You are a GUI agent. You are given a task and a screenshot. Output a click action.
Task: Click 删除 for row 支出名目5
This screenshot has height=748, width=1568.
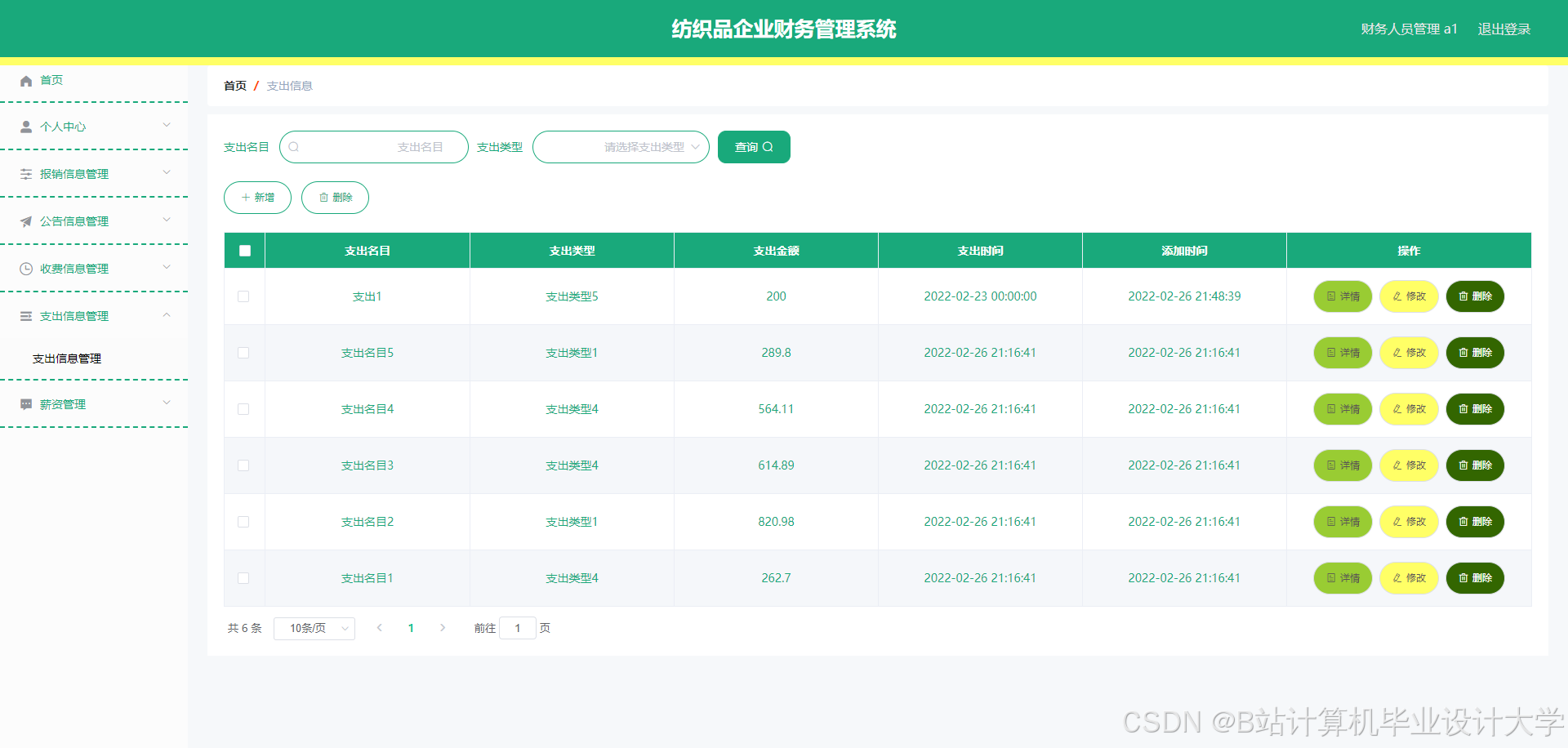click(1475, 353)
